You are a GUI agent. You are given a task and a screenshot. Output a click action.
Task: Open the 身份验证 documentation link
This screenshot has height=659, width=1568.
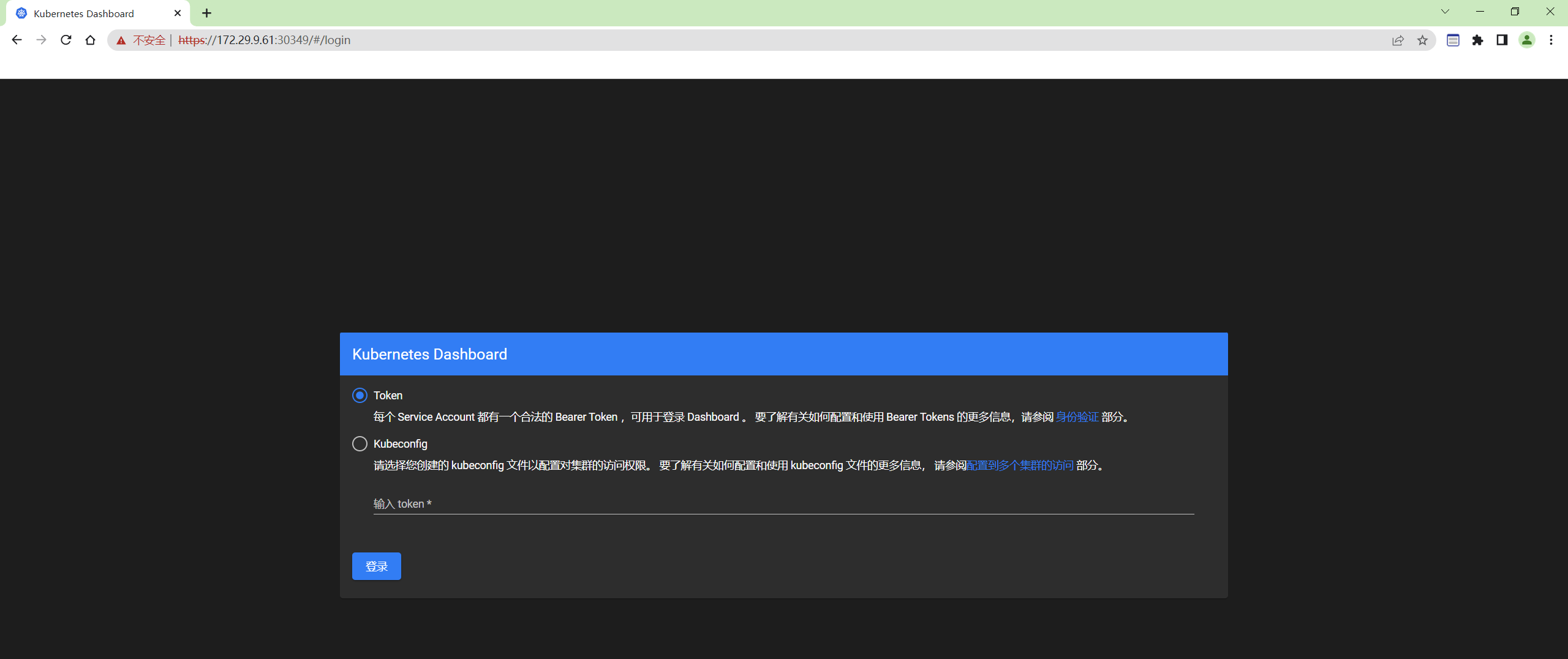click(x=1077, y=417)
